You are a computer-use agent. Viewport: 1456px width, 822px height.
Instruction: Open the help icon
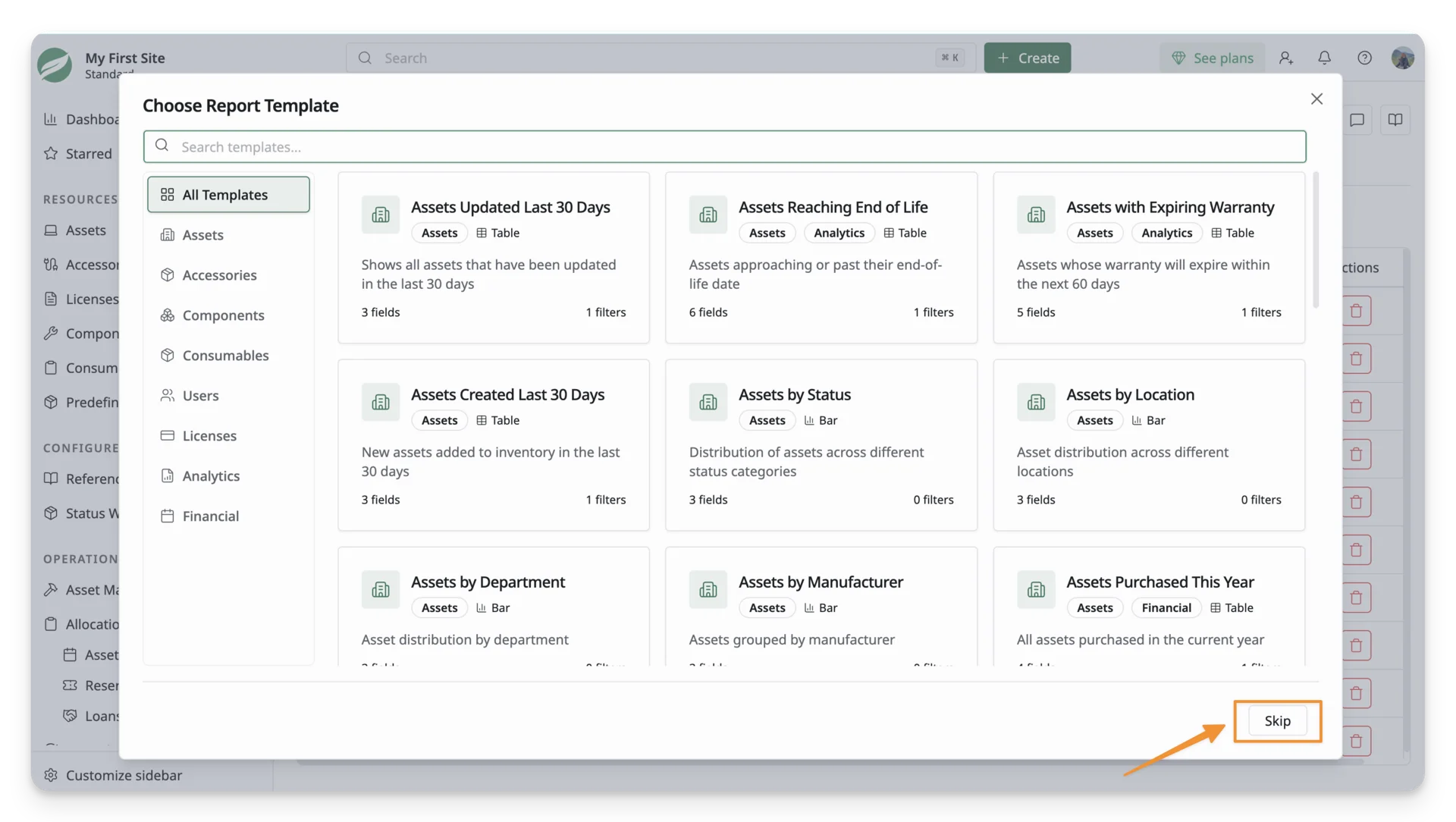1364,58
